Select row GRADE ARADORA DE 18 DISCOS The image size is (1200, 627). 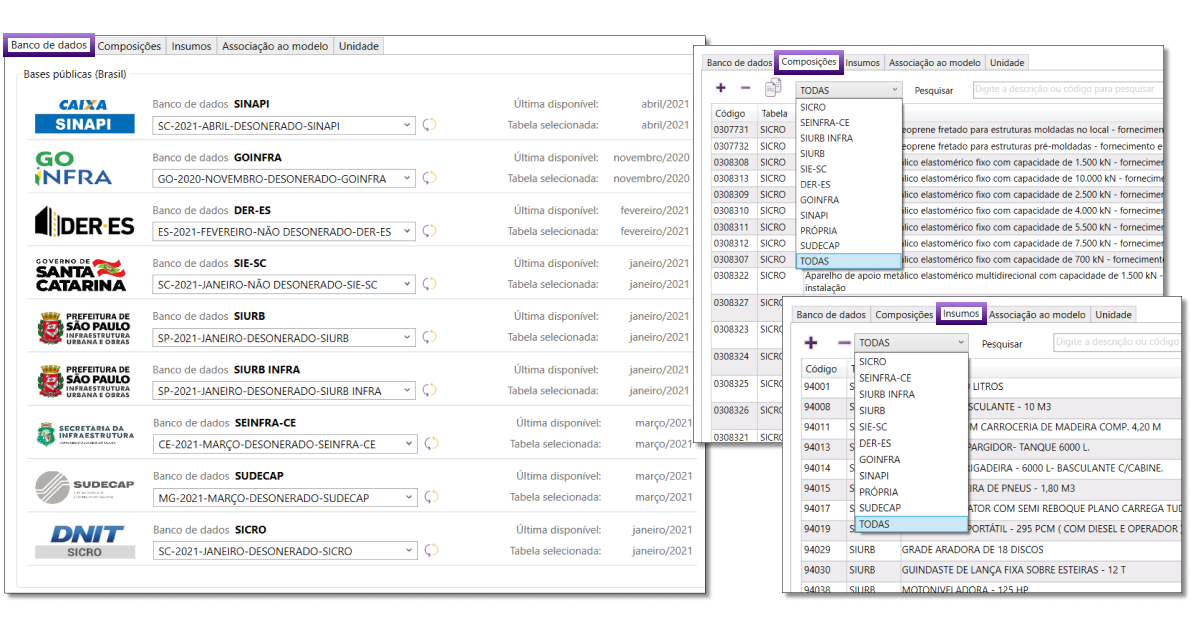pyautogui.click(x=991, y=550)
